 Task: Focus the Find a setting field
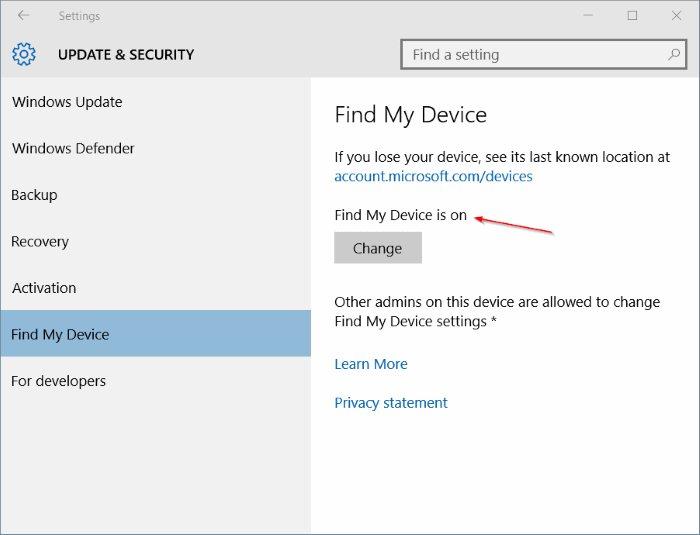[x=543, y=54]
